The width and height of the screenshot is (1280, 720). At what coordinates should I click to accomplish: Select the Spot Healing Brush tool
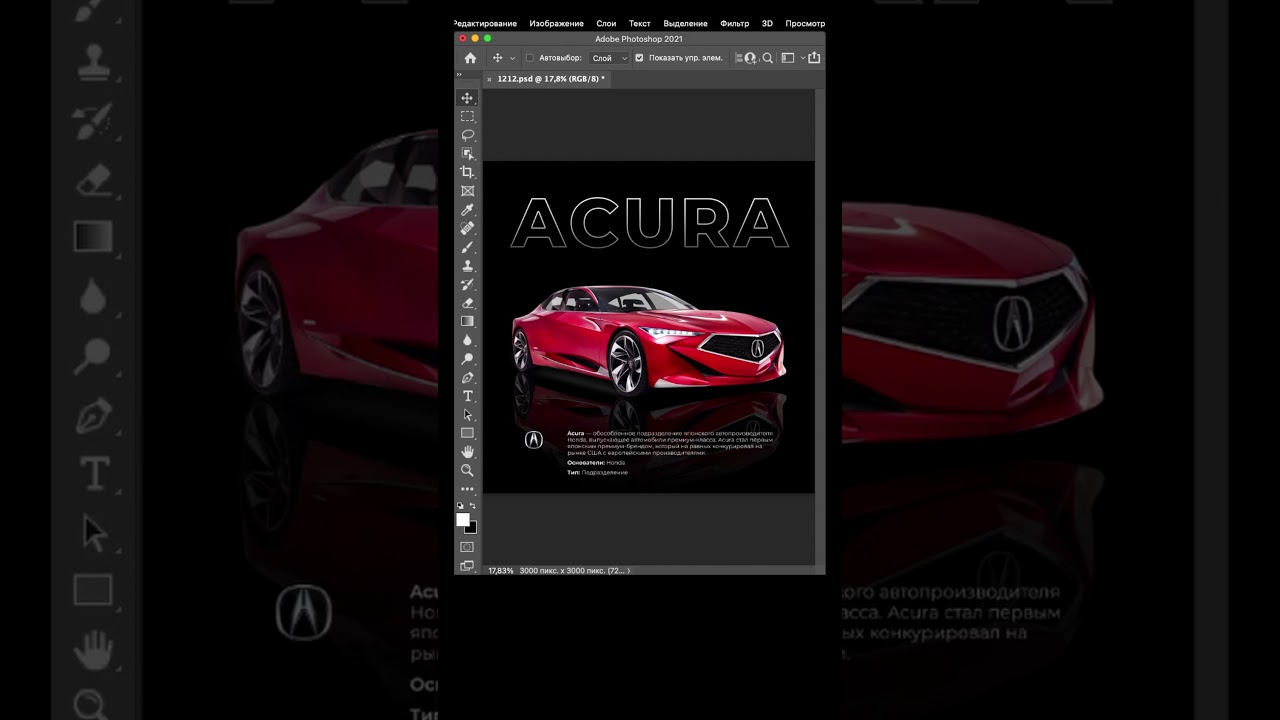point(467,228)
